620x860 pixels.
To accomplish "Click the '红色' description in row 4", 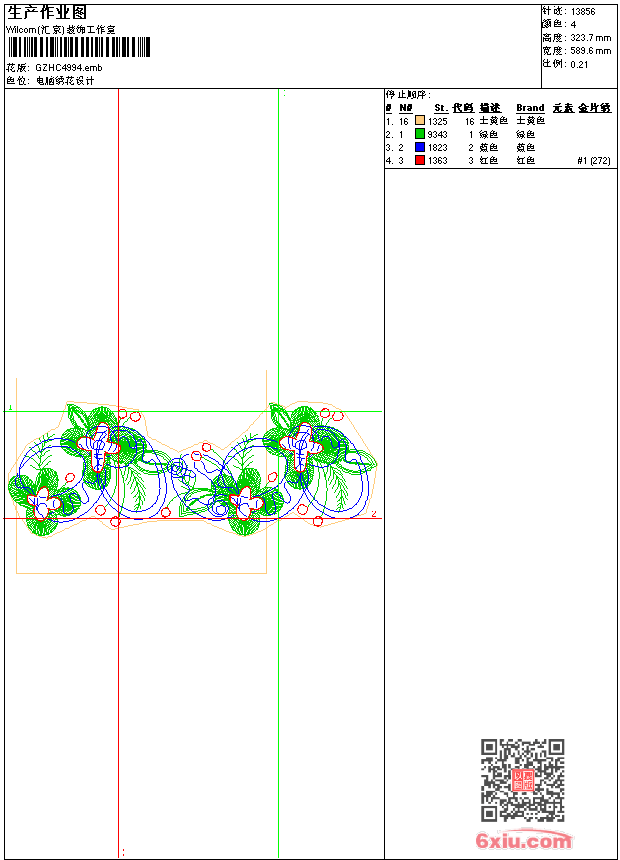I will coord(488,160).
